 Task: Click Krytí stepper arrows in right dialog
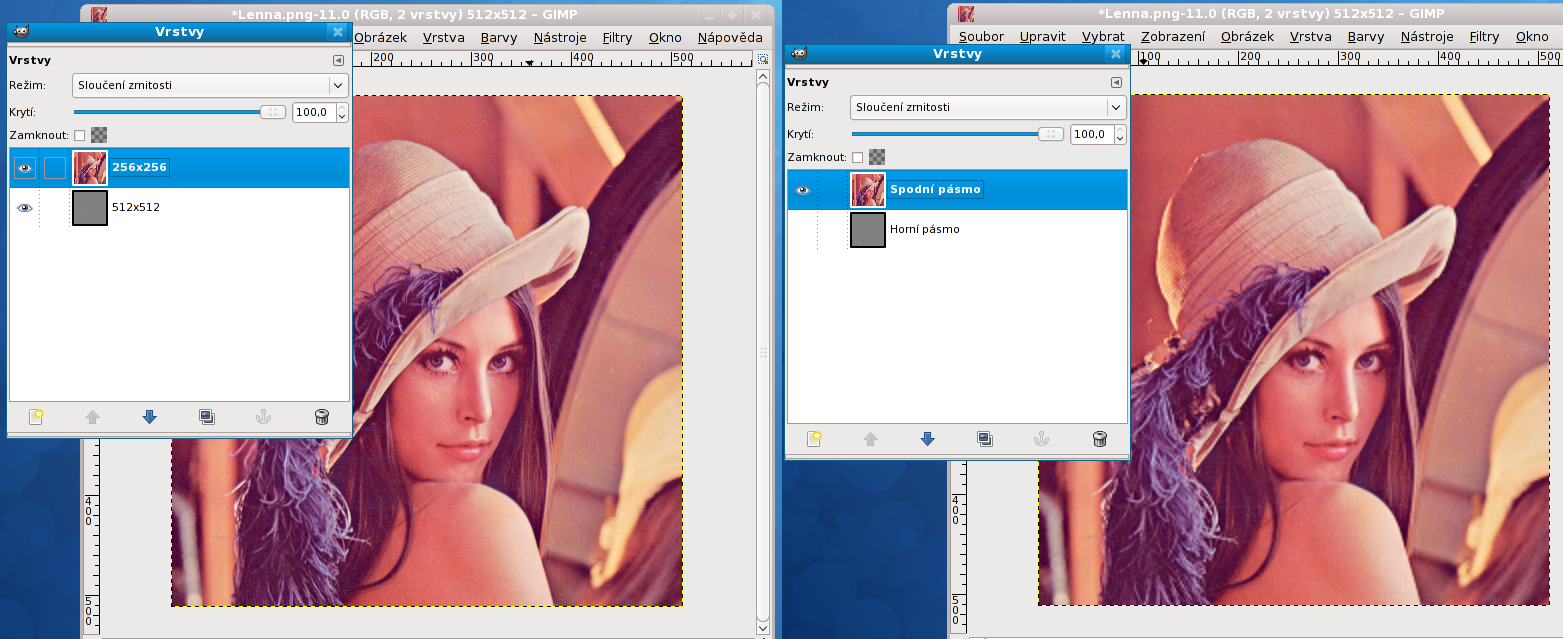[1120, 134]
